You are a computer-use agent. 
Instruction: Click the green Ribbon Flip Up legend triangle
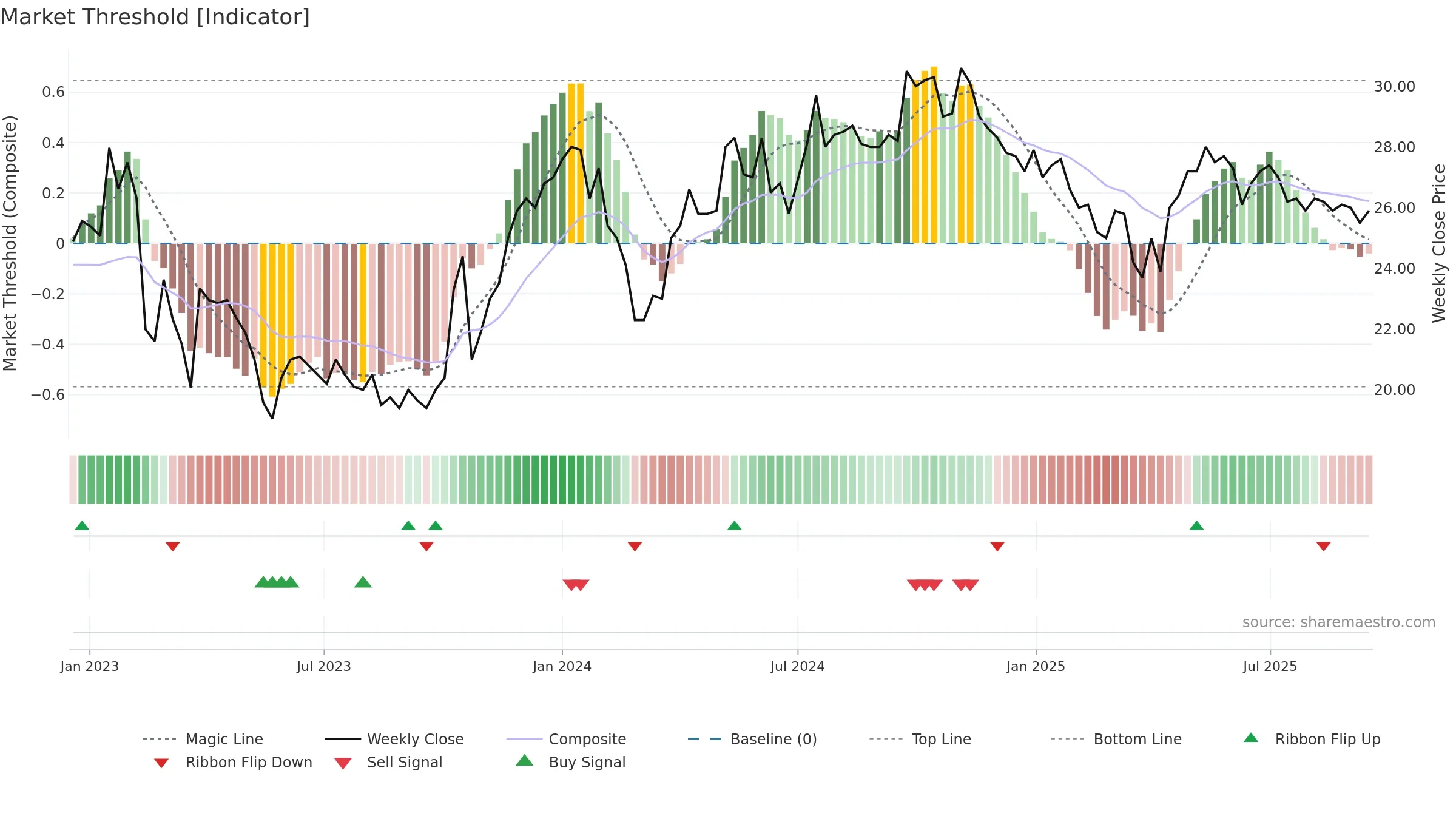click(x=1251, y=738)
